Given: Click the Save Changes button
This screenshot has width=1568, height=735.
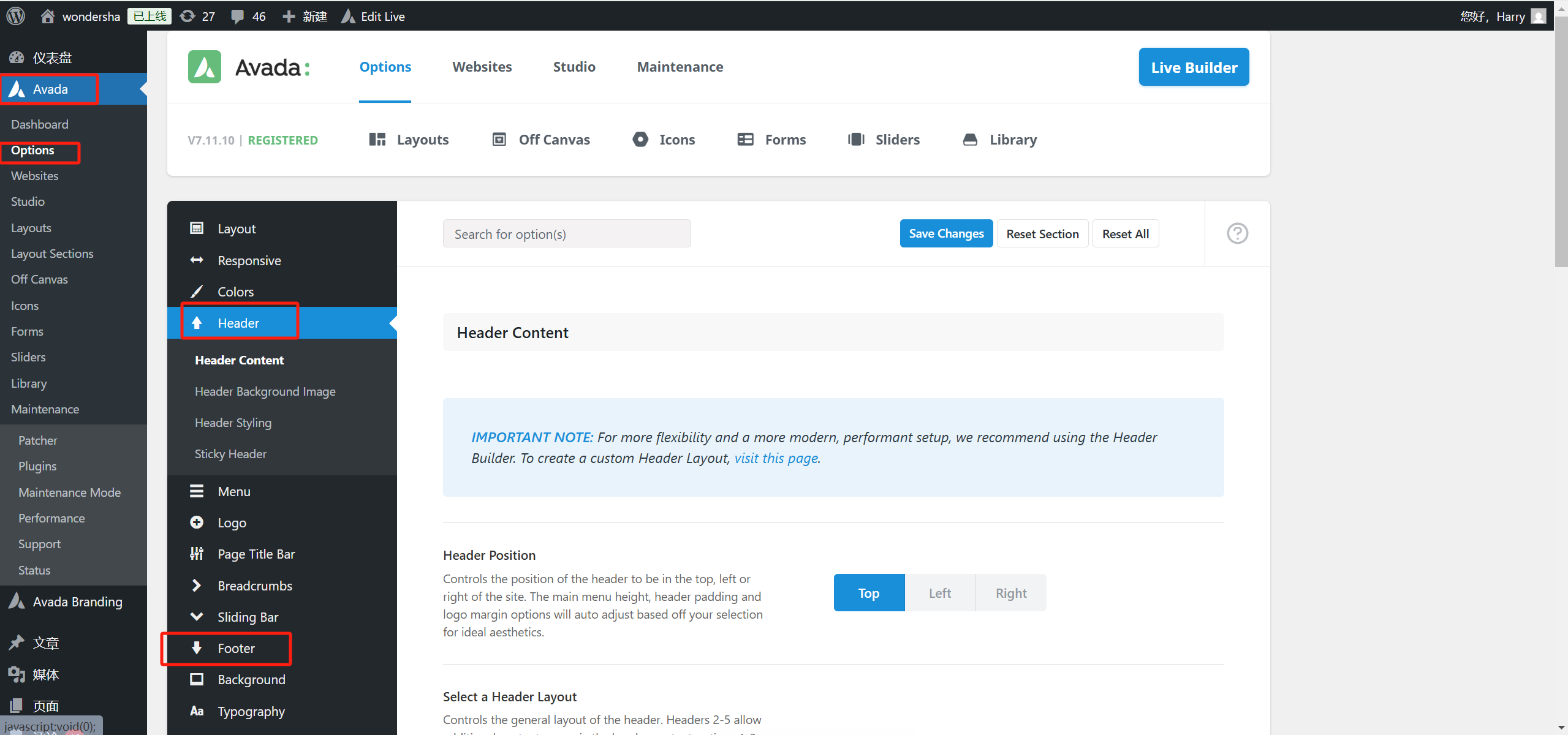Looking at the screenshot, I should click(x=945, y=233).
